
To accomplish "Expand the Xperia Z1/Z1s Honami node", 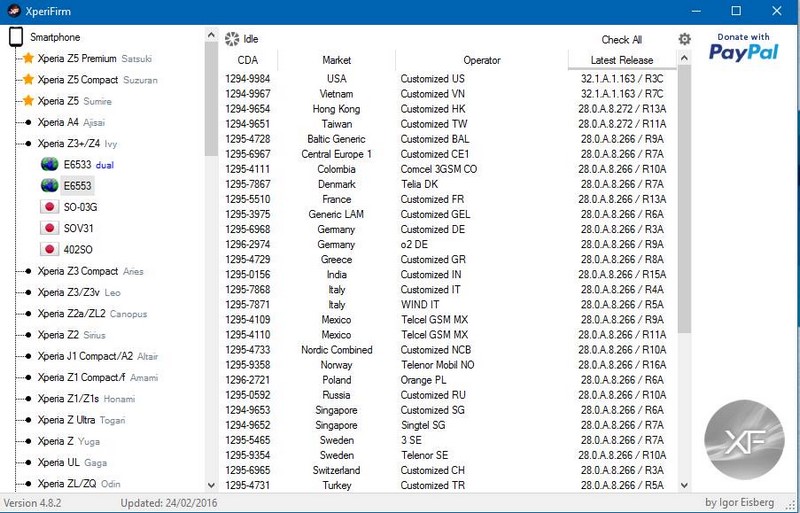I will click(x=28, y=399).
